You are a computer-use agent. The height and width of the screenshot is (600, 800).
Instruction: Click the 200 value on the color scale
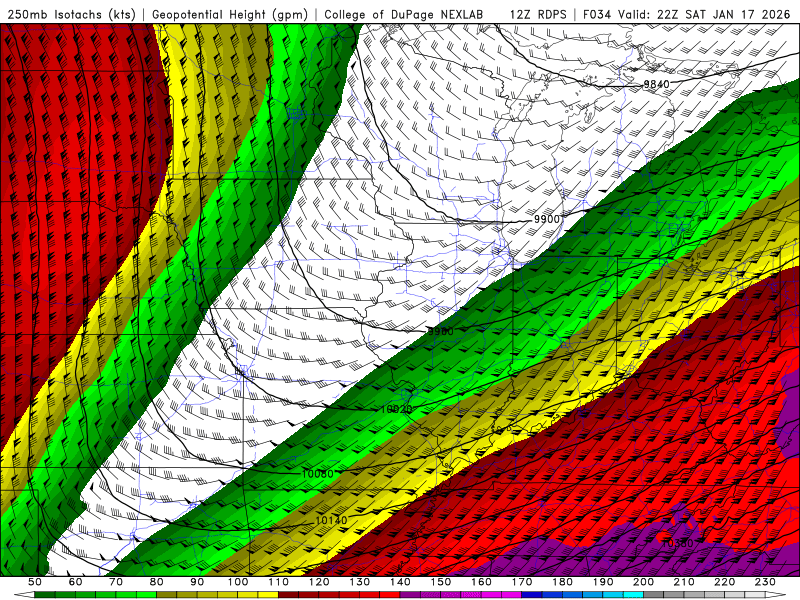tap(644, 582)
